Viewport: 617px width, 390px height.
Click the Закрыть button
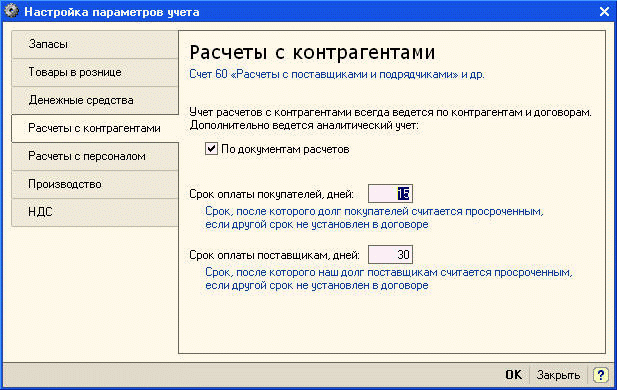click(x=558, y=375)
